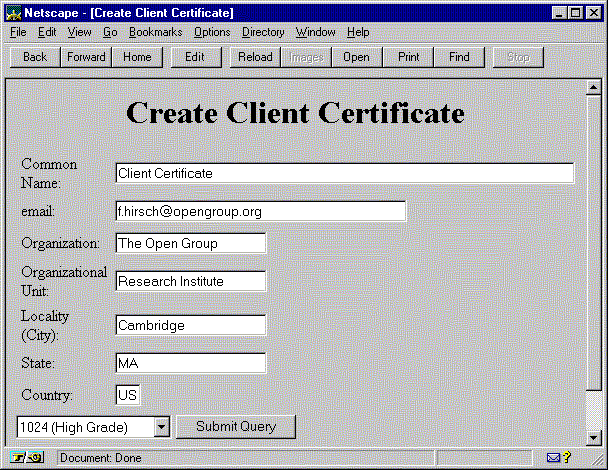Click the Open toolbar button
The width and height of the screenshot is (608, 470).
click(x=357, y=57)
